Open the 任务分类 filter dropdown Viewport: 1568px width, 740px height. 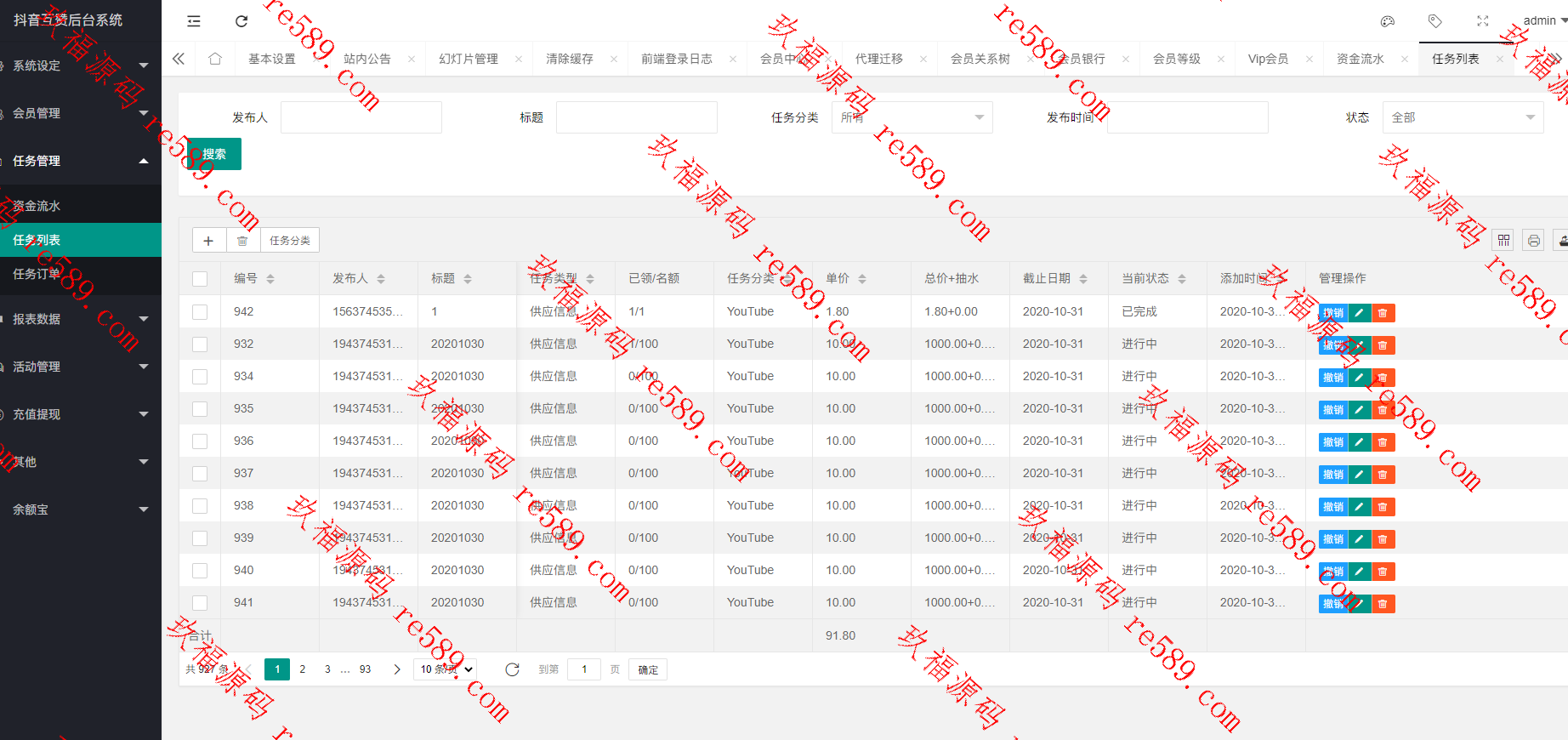[x=912, y=117]
